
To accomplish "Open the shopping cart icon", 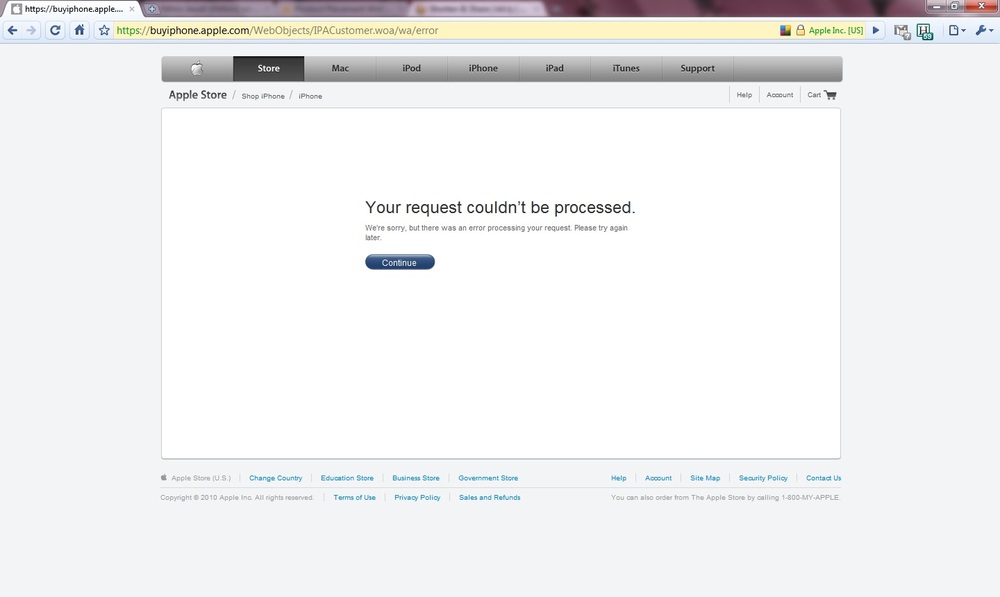I will point(830,95).
